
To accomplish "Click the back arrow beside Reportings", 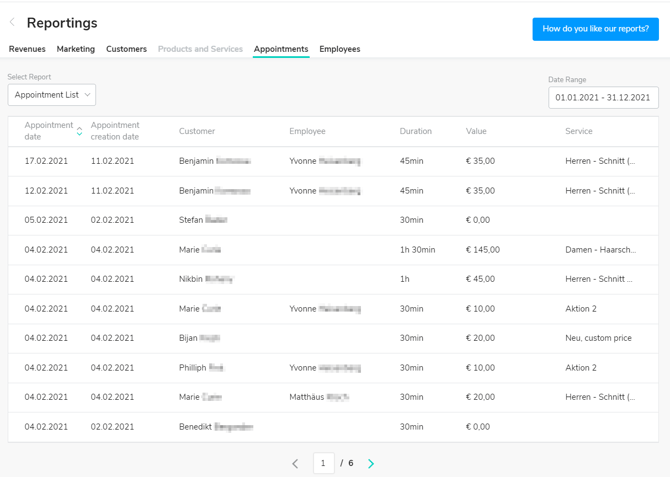I will 12,22.
